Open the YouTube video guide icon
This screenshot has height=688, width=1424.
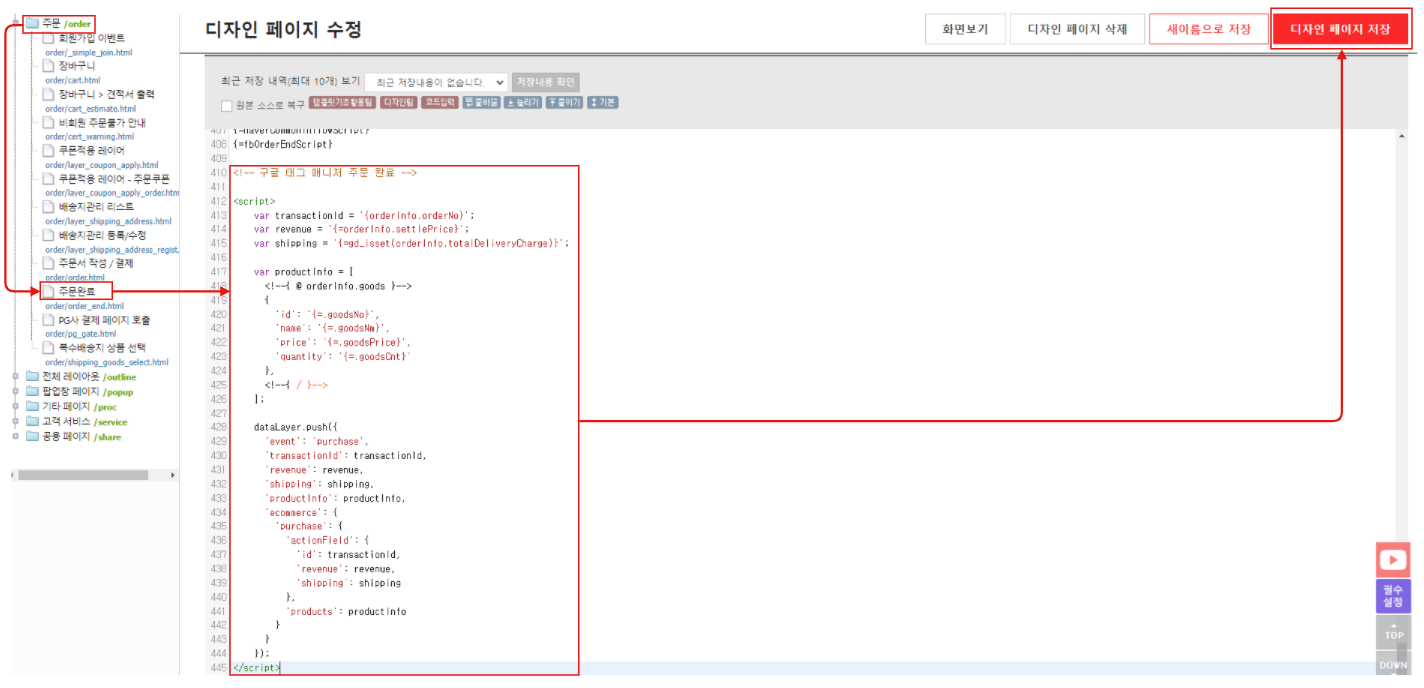click(x=1393, y=560)
